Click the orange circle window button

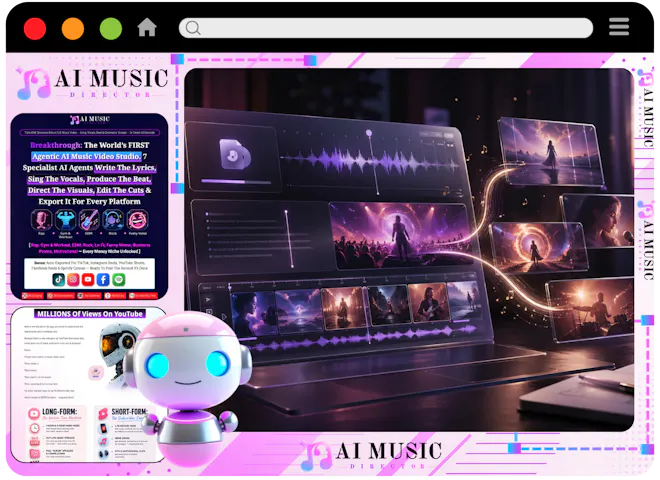73,29
